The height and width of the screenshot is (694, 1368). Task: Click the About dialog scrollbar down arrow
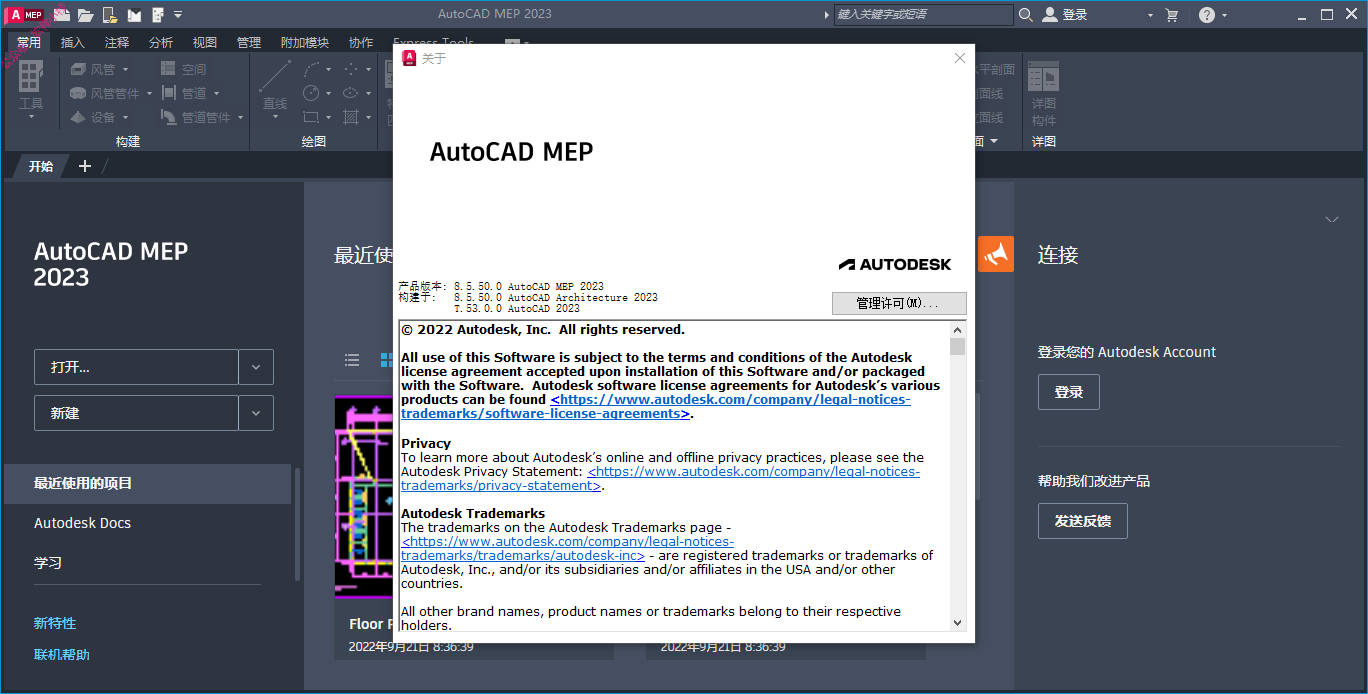click(958, 622)
